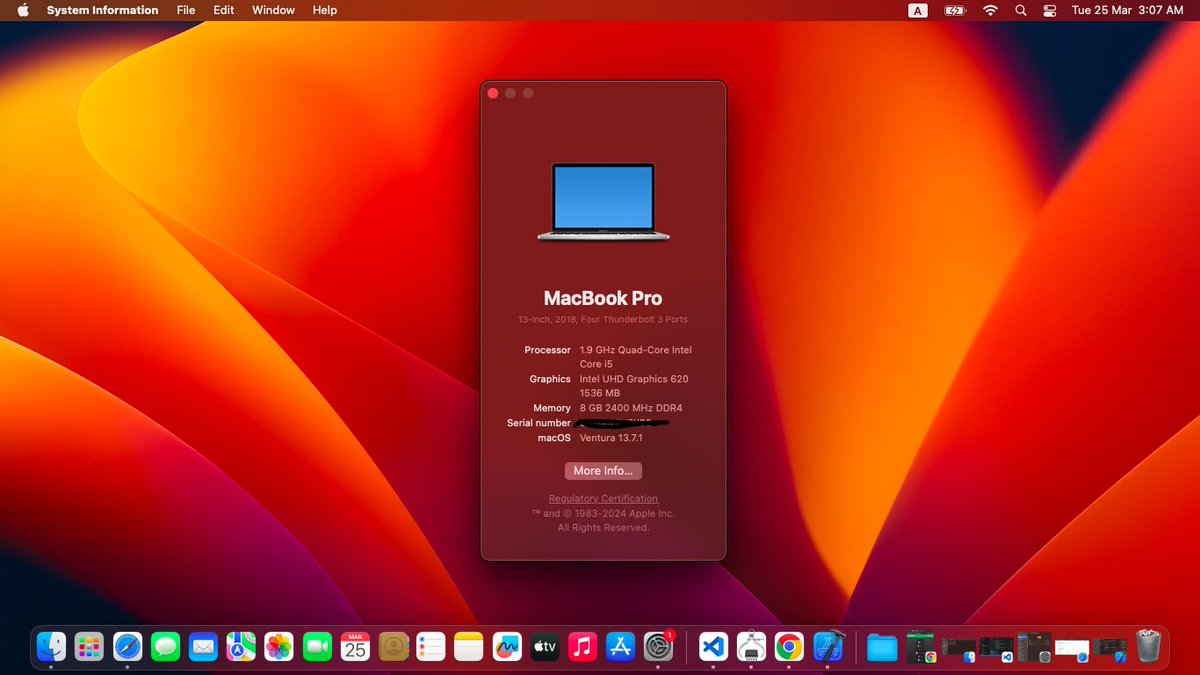Screen dimensions: 1200x675
Task: Click '8 GB 2400 MHz DDR4' memory value
Action: [631, 408]
